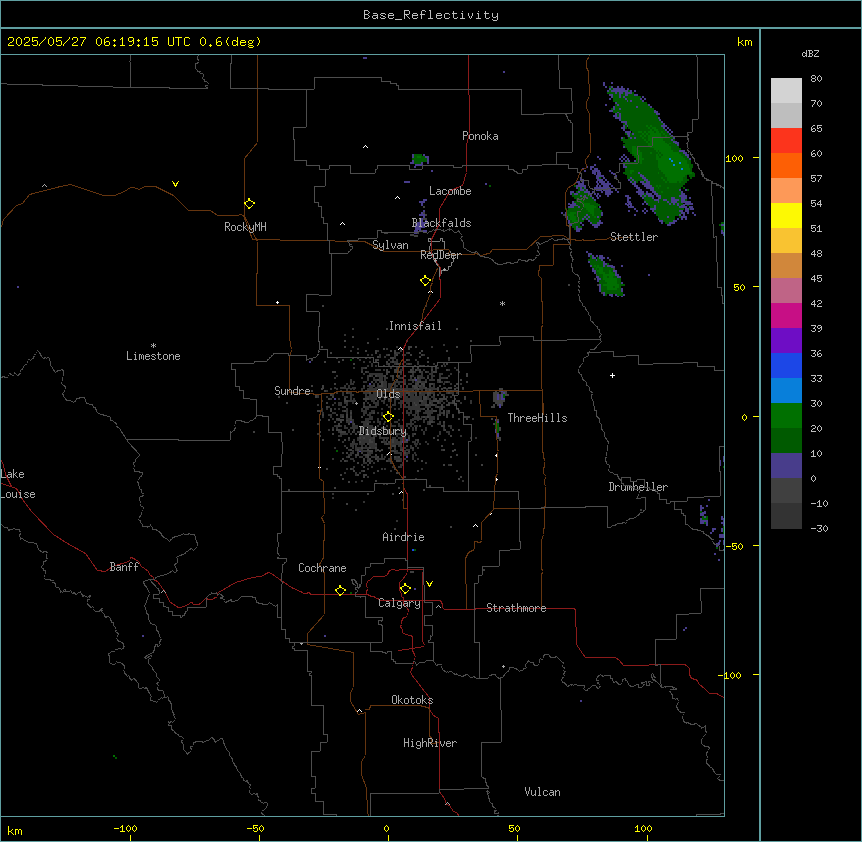Click the Strathmore town label
Viewport: 862px width, 842px height.
[x=516, y=608]
